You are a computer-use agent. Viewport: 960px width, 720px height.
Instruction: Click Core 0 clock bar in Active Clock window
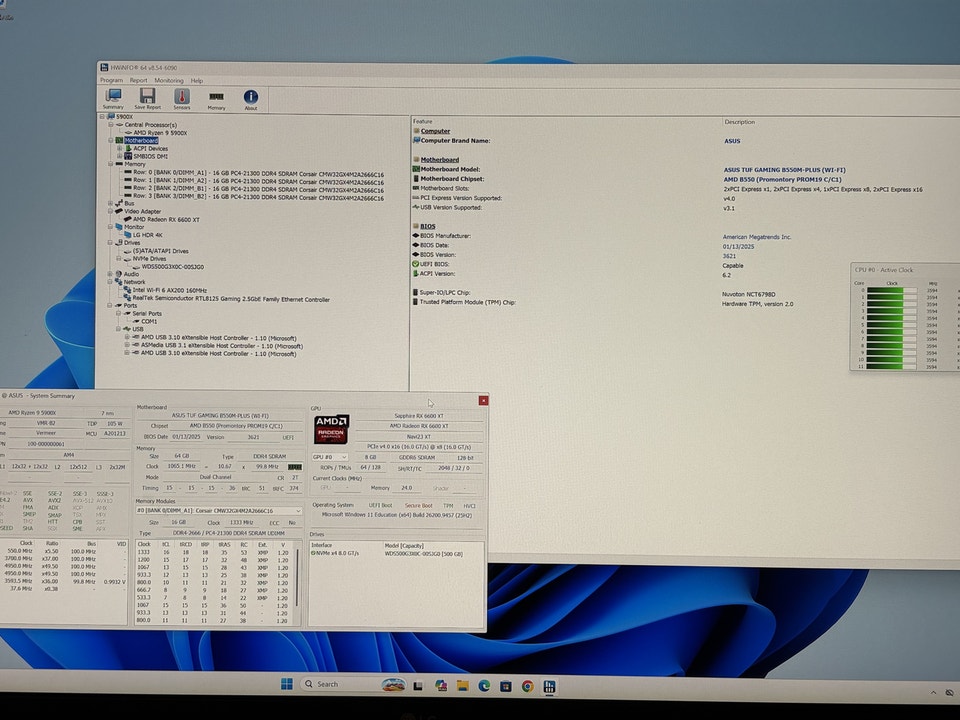point(891,291)
